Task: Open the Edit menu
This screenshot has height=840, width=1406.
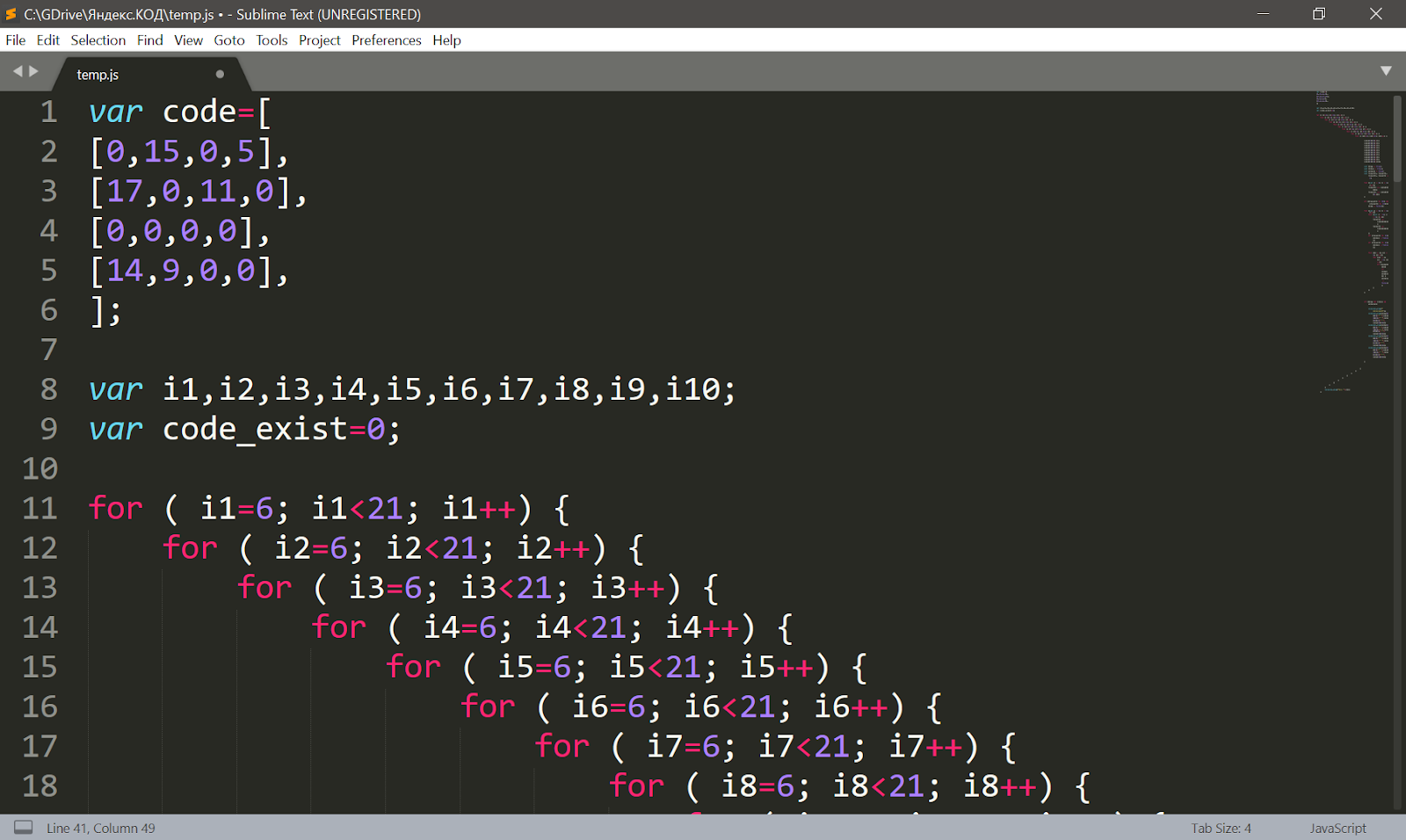Action: click(48, 40)
